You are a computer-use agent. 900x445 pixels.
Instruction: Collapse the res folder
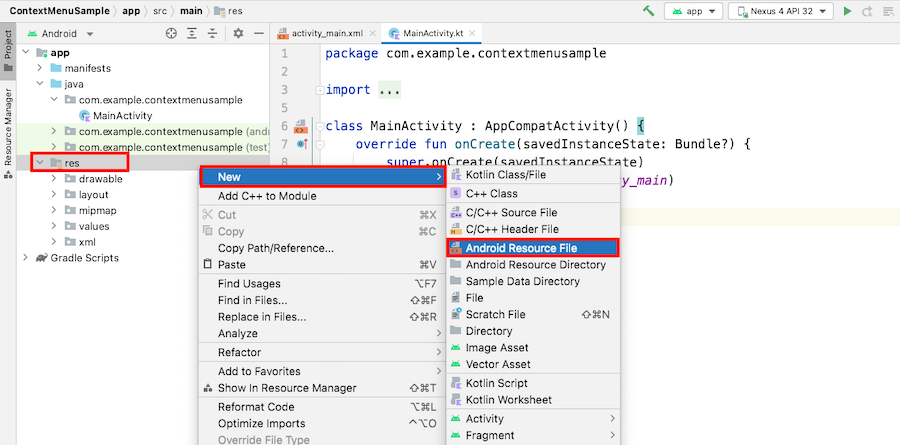point(40,163)
